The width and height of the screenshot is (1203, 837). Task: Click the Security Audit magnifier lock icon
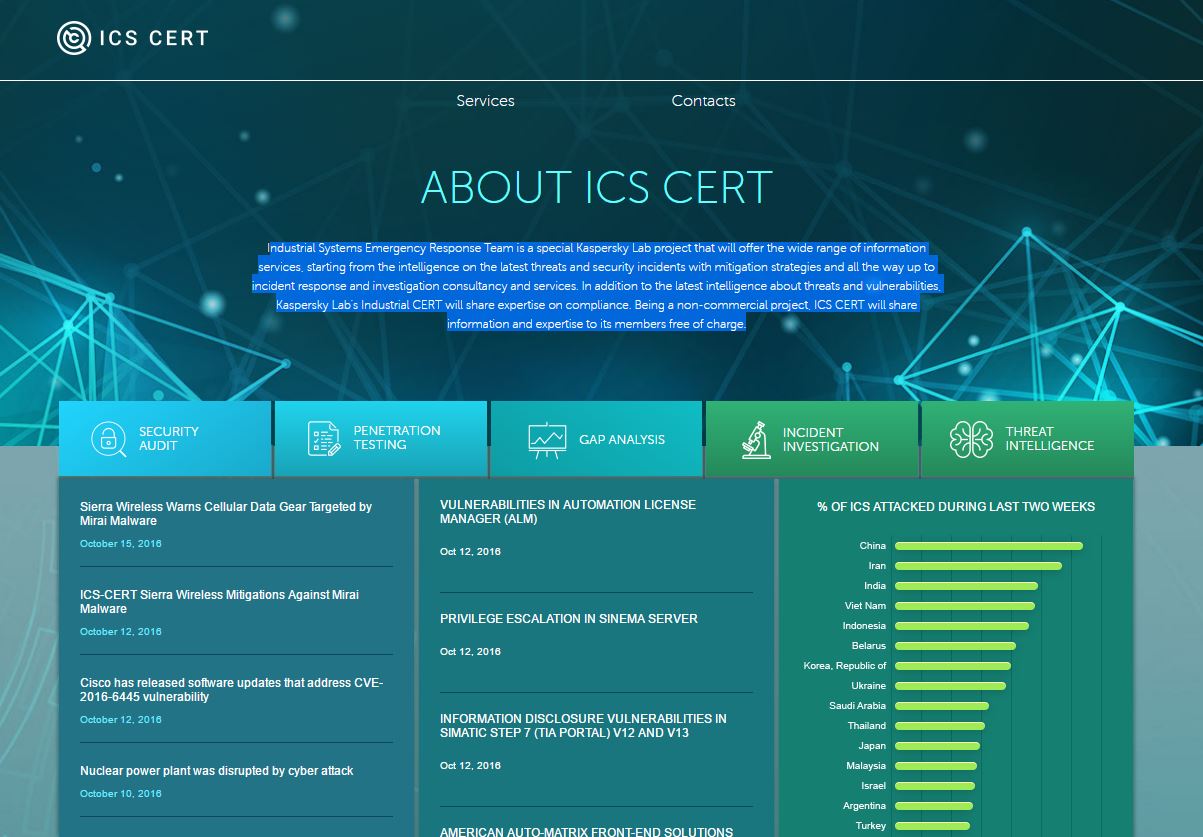(108, 439)
